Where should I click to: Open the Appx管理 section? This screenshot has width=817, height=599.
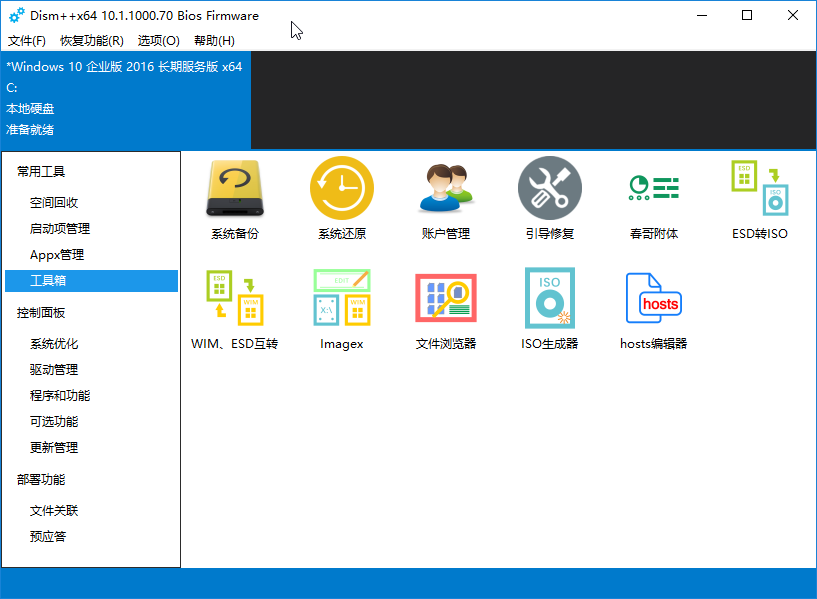63,254
